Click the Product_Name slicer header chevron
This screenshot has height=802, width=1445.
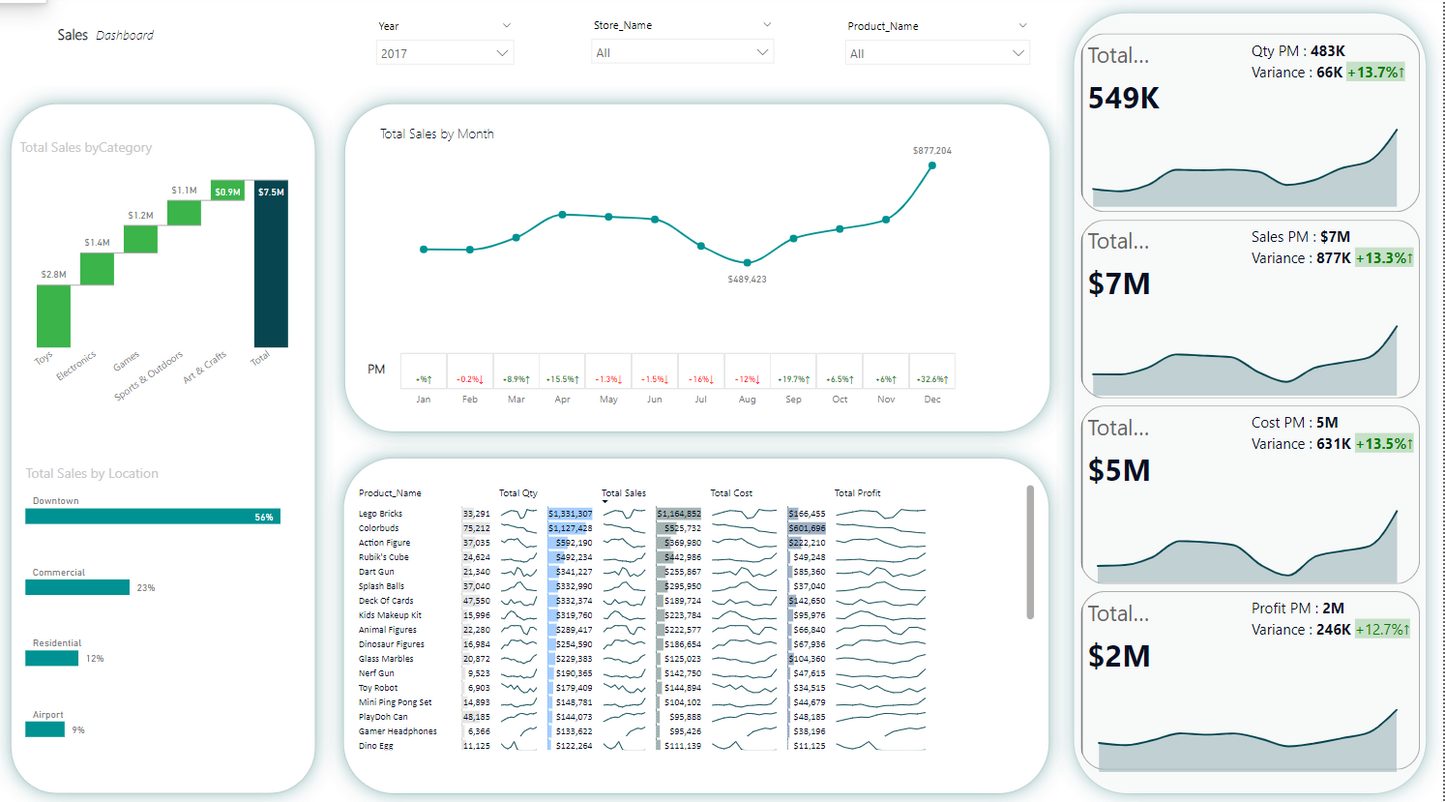coord(1022,26)
